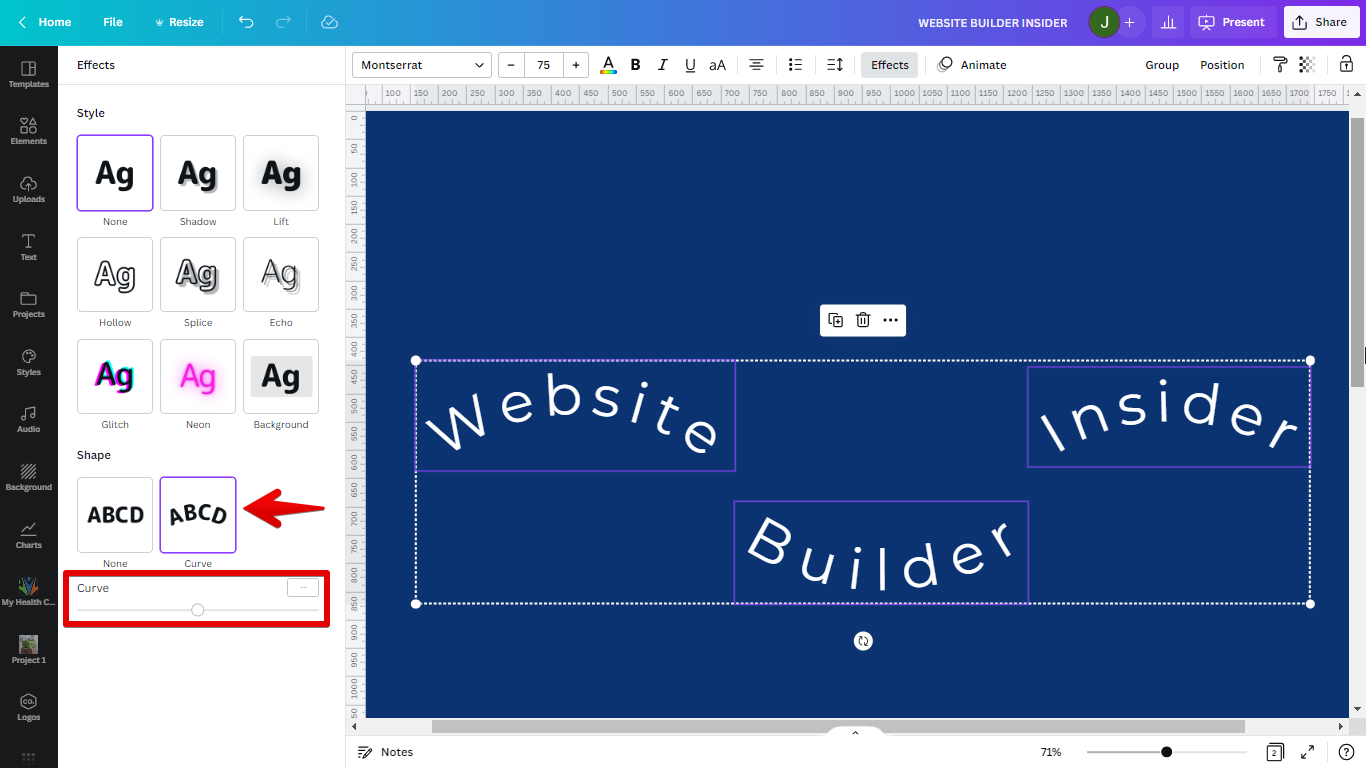Open the Elements tab in sidebar

(x=29, y=131)
